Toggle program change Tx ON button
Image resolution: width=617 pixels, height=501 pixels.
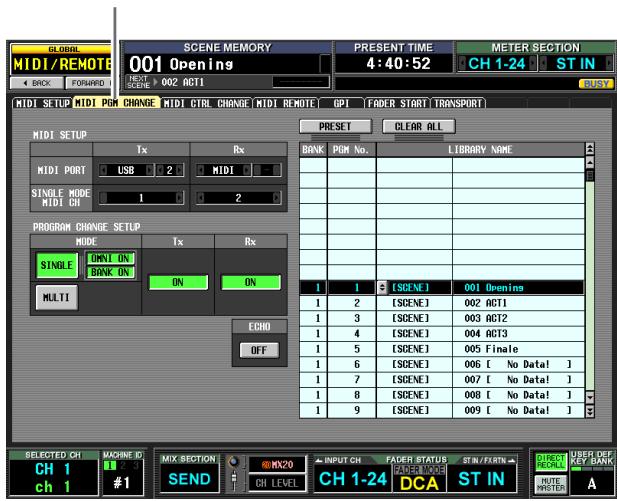[178, 282]
